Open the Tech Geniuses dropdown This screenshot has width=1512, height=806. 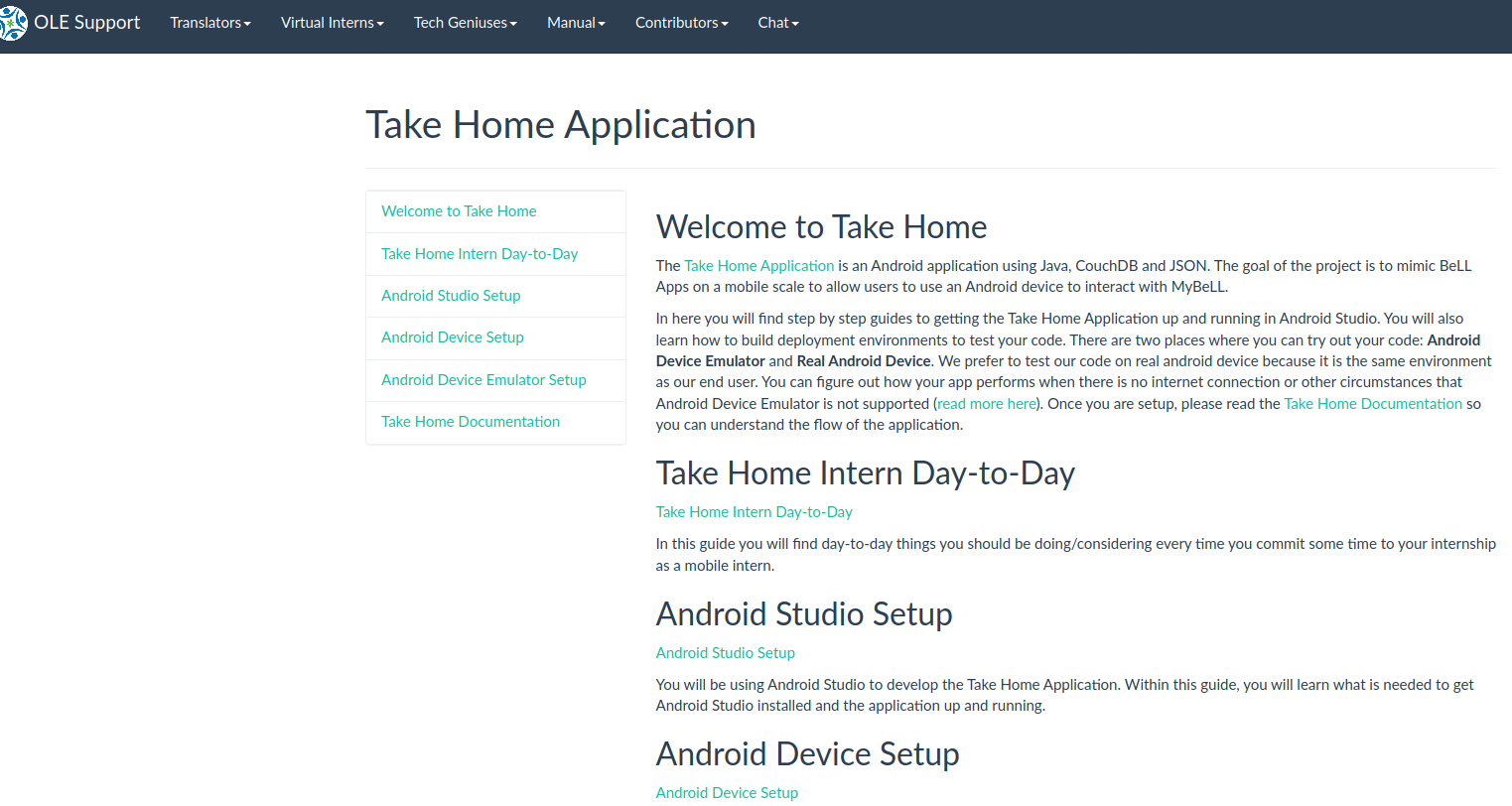click(x=466, y=23)
